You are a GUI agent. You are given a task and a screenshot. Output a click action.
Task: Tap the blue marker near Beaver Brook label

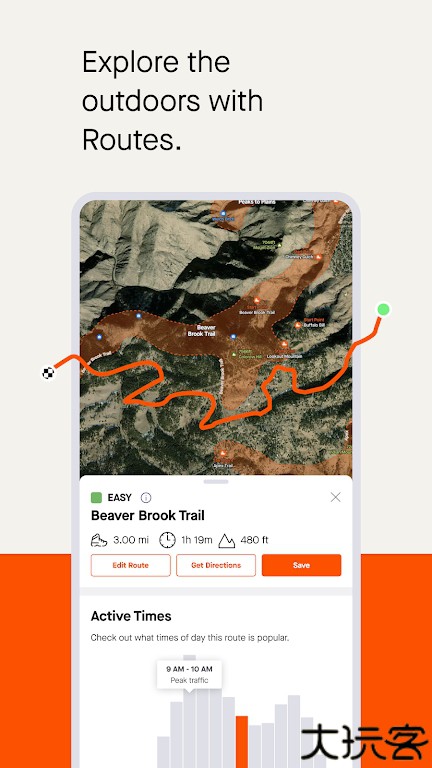click(x=234, y=336)
